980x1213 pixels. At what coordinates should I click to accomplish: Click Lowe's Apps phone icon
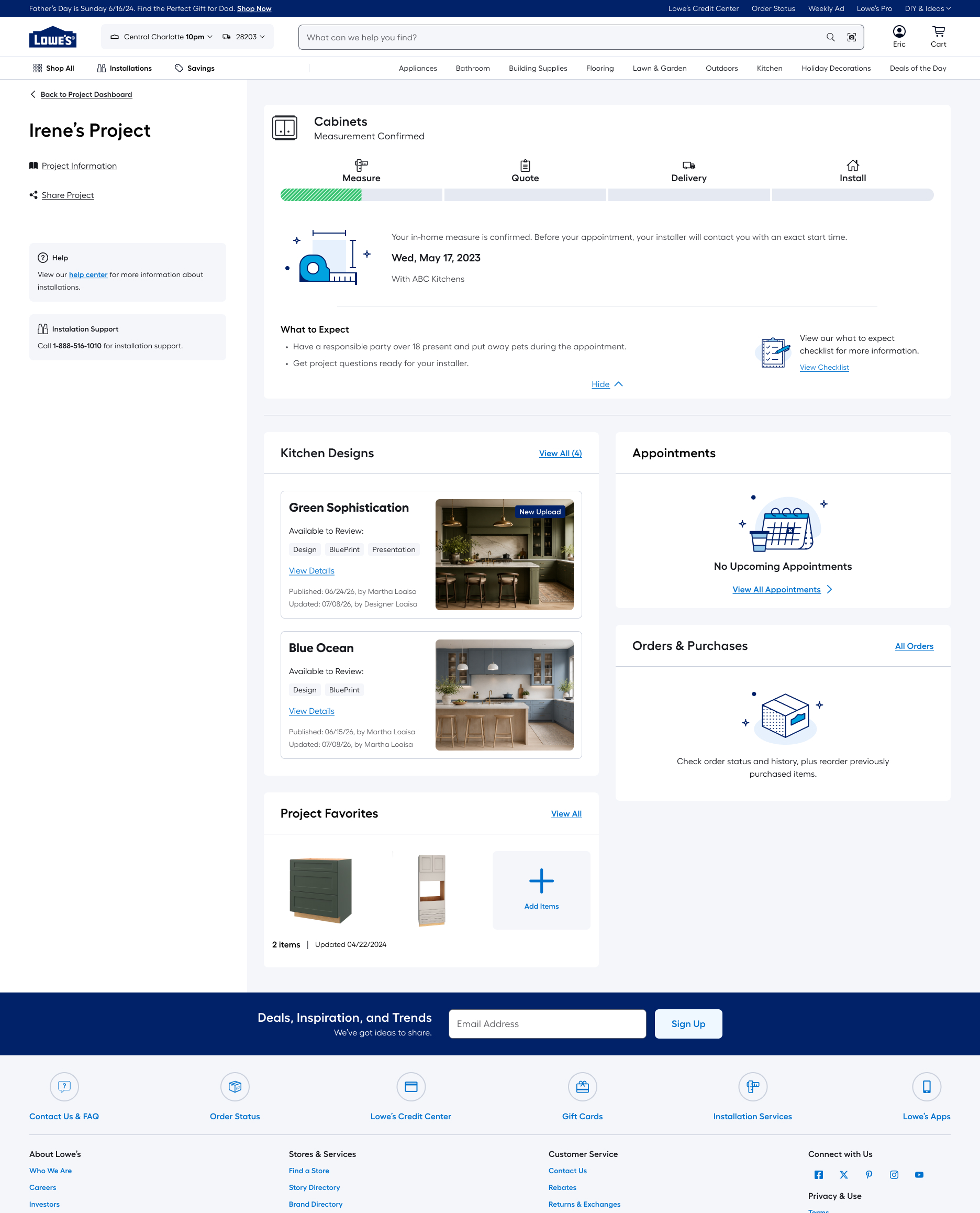click(x=927, y=1086)
